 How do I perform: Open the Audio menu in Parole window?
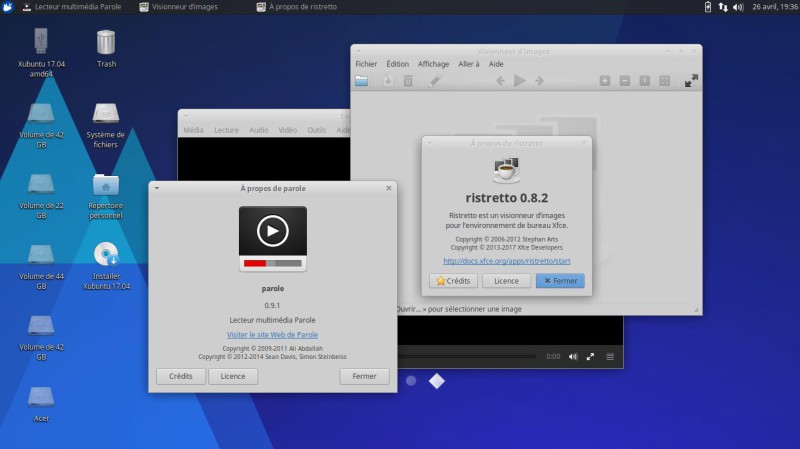259,130
